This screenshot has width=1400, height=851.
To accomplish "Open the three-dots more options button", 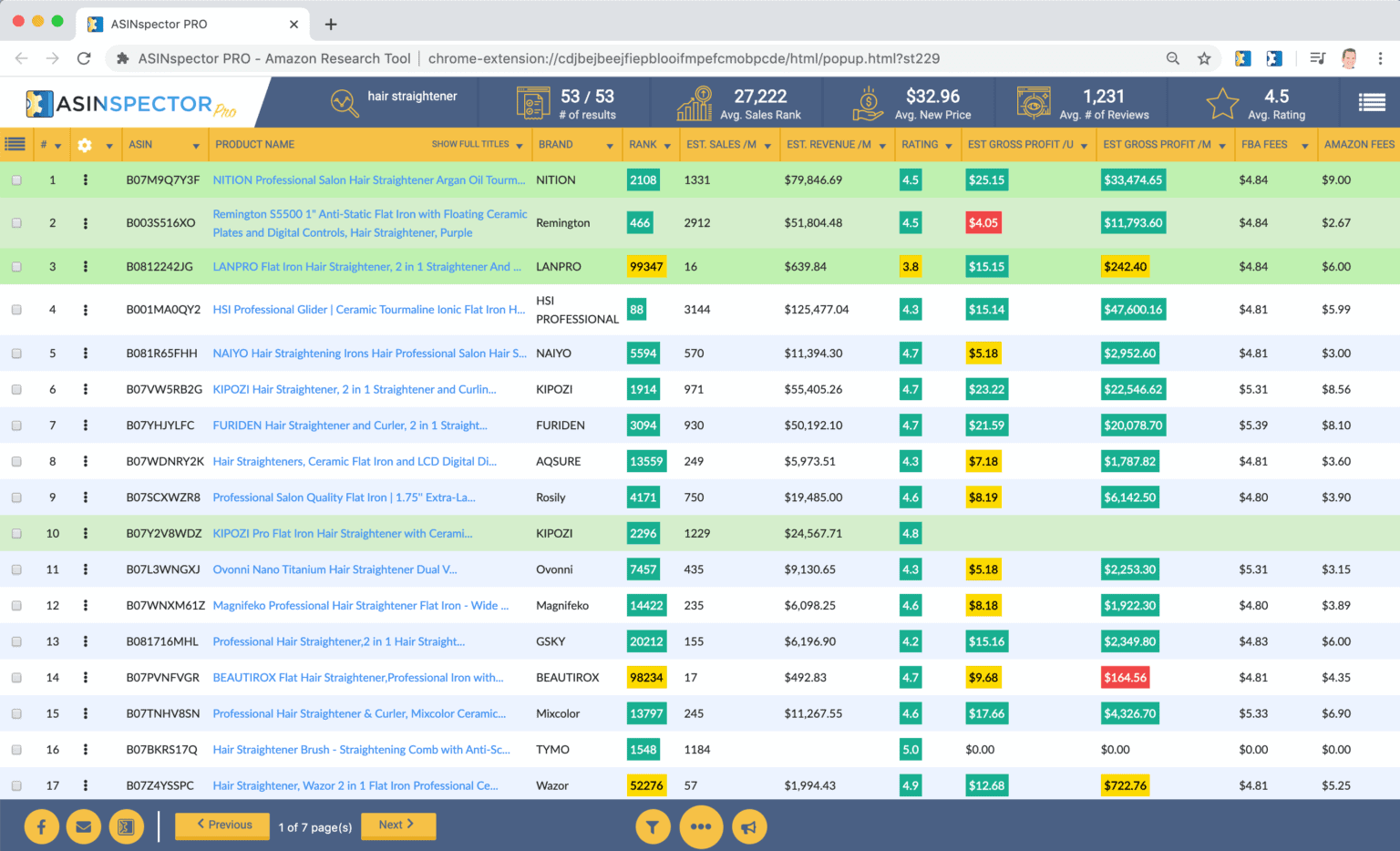I will pyautogui.click(x=700, y=826).
